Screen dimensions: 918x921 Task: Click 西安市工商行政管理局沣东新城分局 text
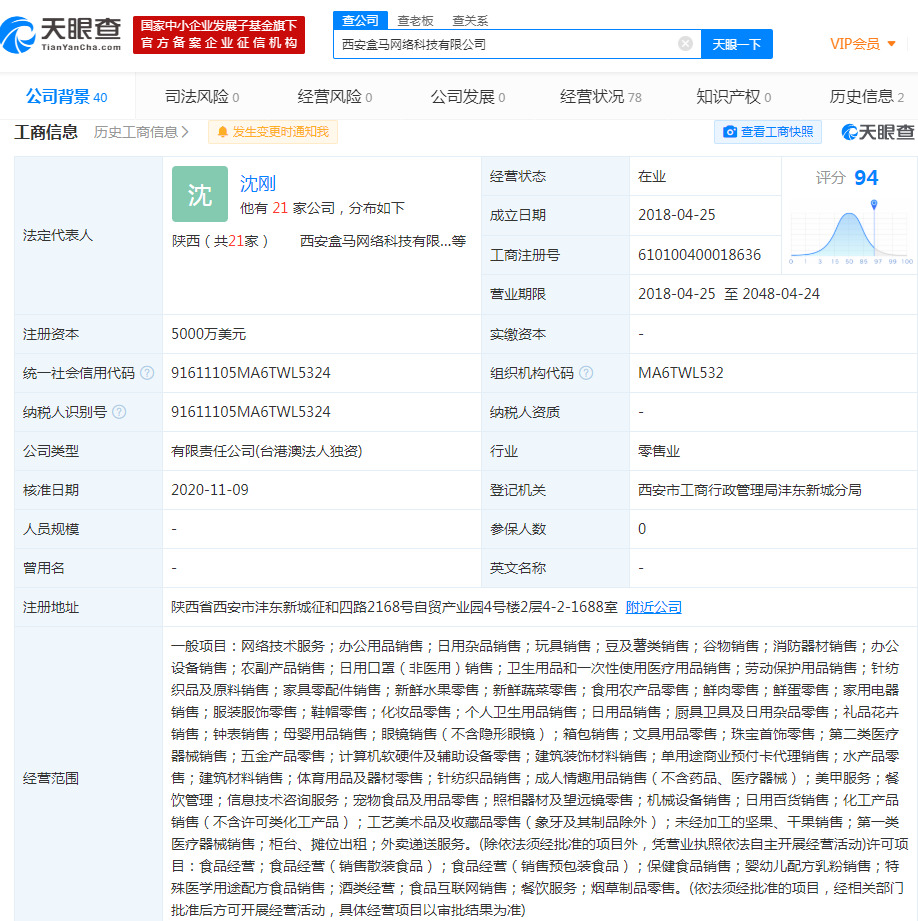click(749, 490)
